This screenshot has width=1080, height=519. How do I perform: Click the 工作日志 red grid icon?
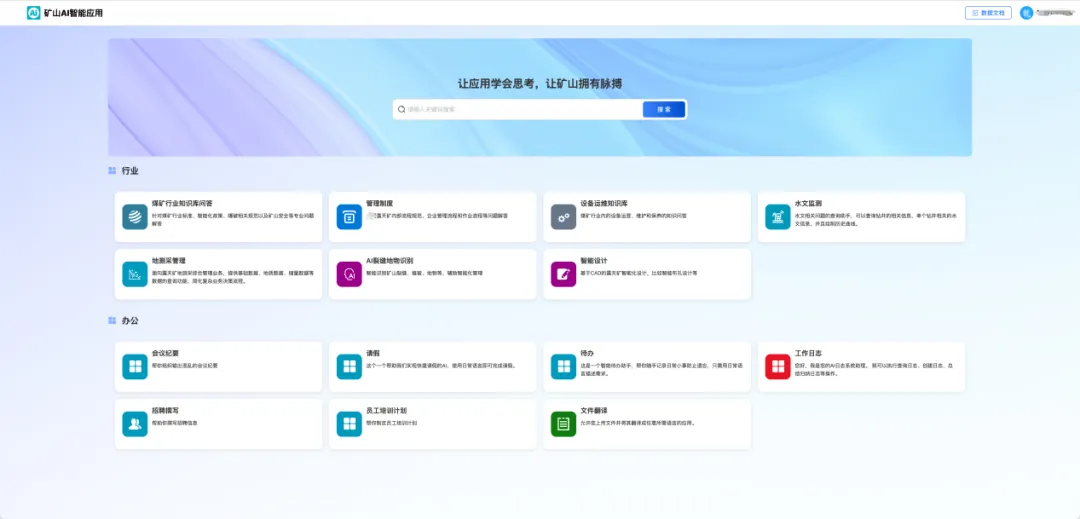pyautogui.click(x=778, y=366)
